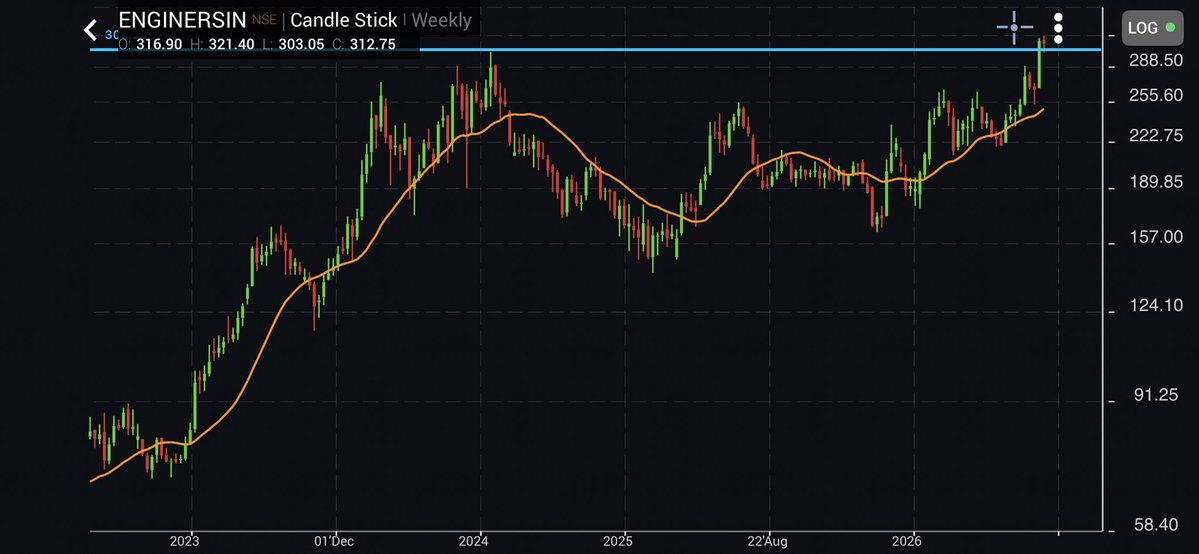This screenshot has width=1199, height=554.
Task: Click the open price value 316.90
Action: coord(159,44)
